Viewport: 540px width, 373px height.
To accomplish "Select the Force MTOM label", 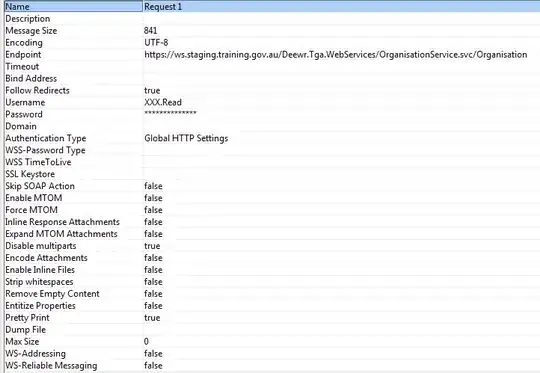I will 31,210.
